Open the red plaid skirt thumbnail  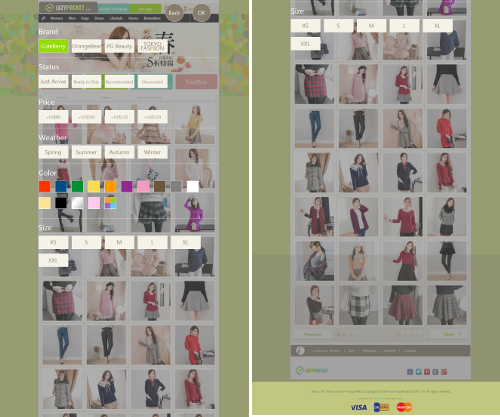point(403,305)
